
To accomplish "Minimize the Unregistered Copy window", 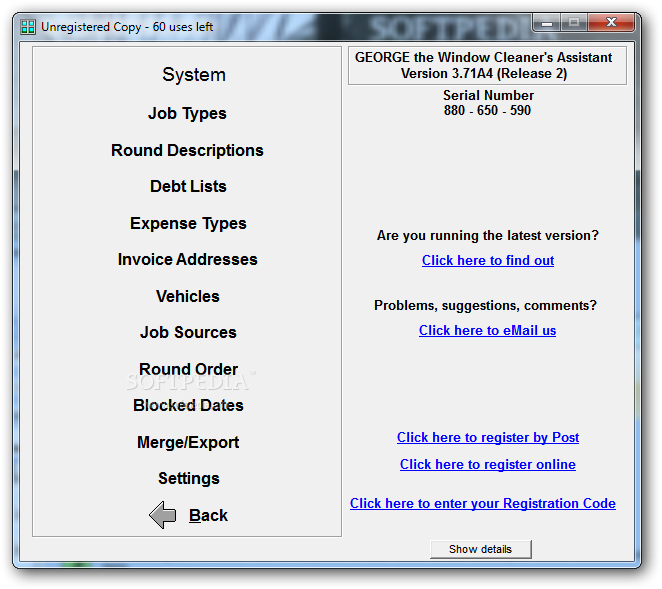I will [x=547, y=23].
